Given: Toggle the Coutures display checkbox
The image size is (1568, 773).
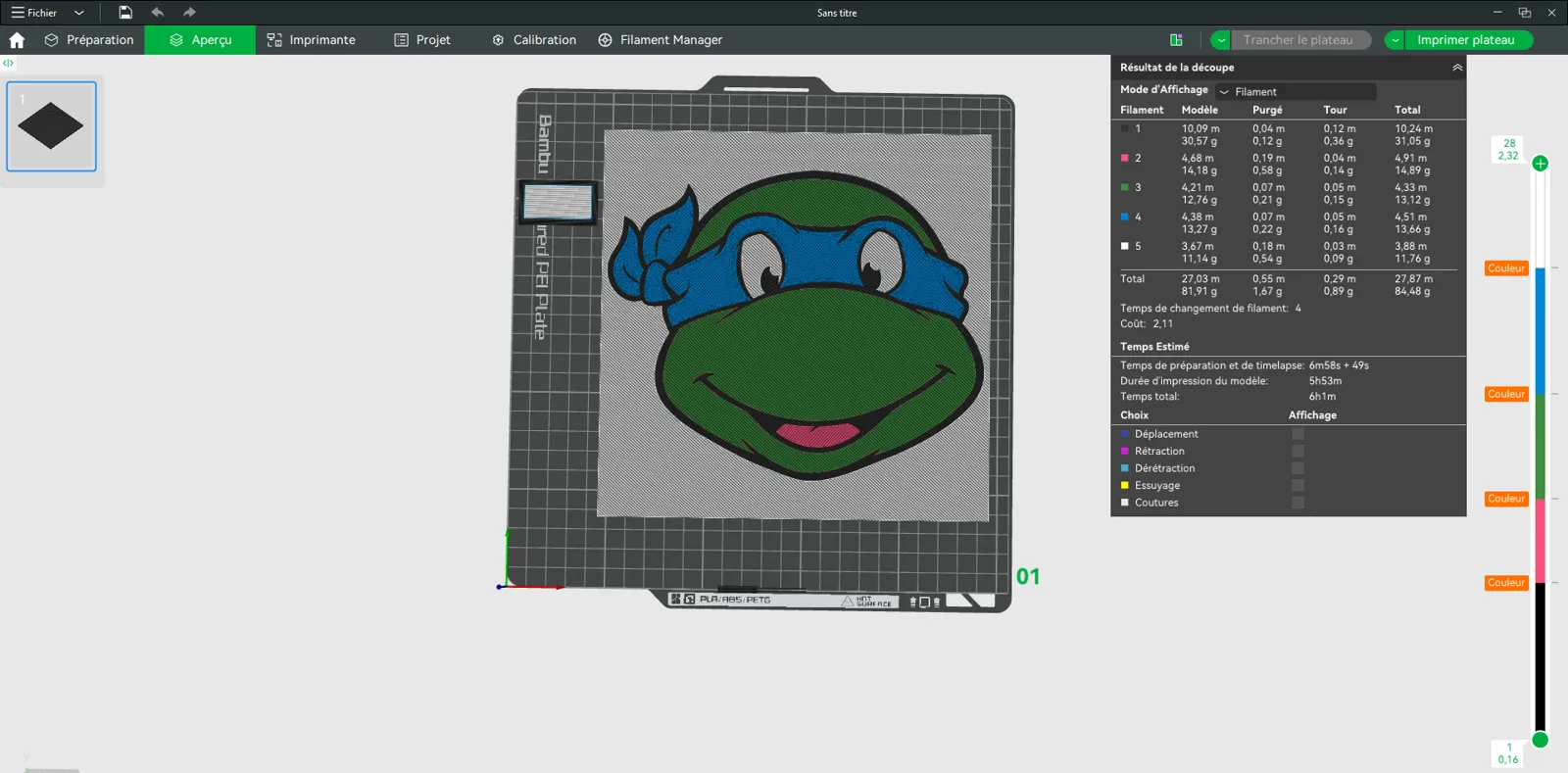Looking at the screenshot, I should [x=1298, y=503].
